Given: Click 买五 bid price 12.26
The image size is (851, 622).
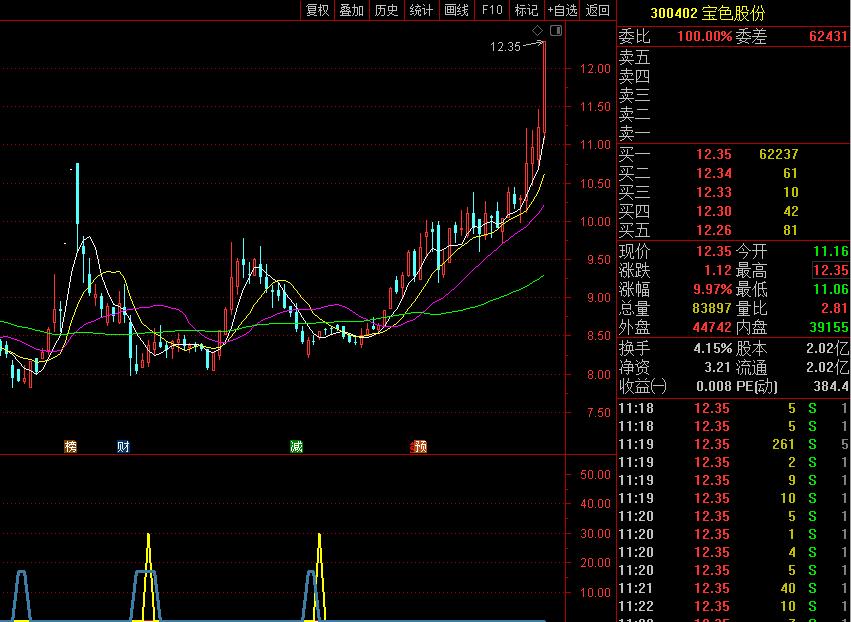Looking at the screenshot, I should click(x=714, y=230).
